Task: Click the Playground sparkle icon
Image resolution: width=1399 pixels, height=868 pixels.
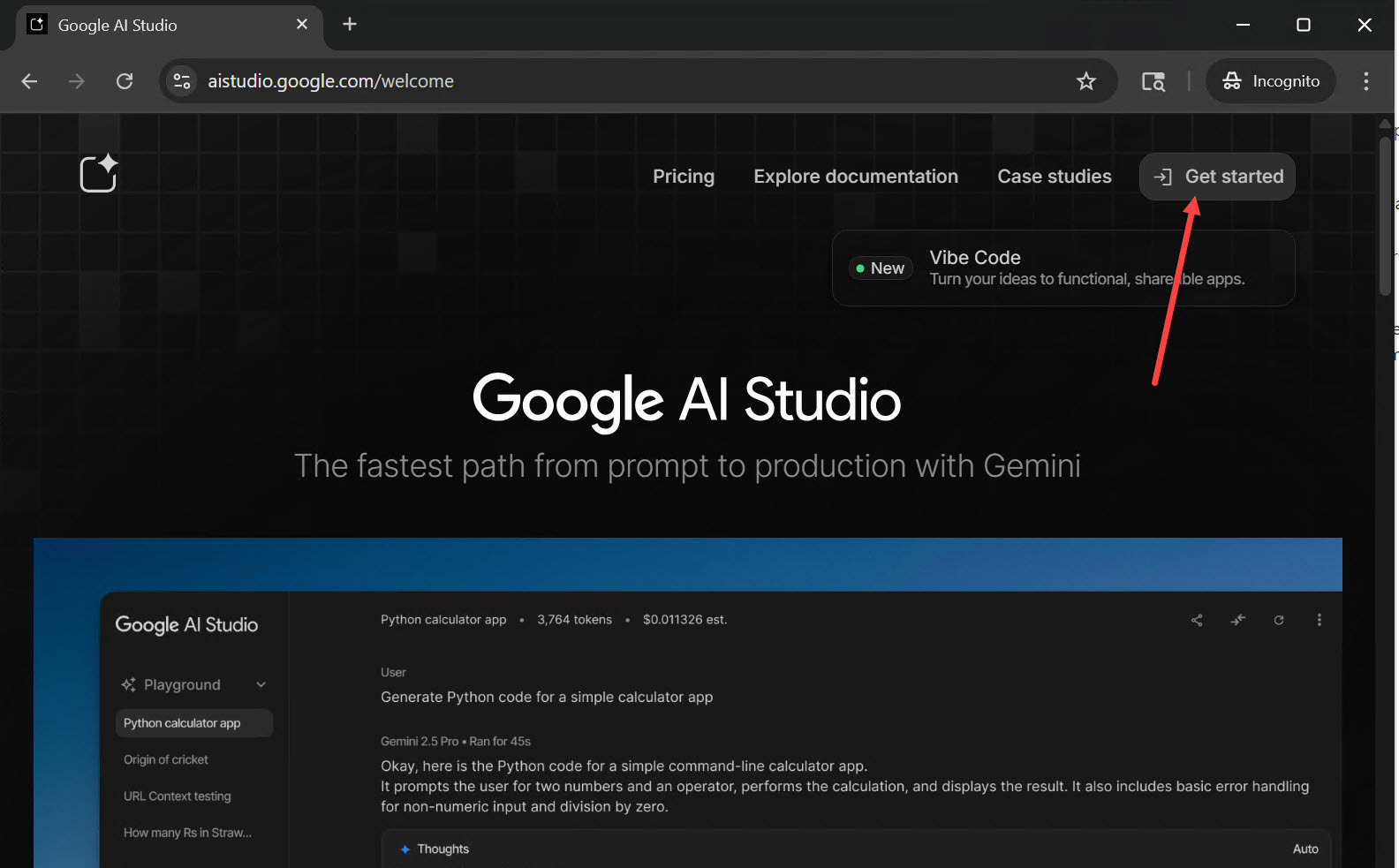Action: tap(128, 685)
